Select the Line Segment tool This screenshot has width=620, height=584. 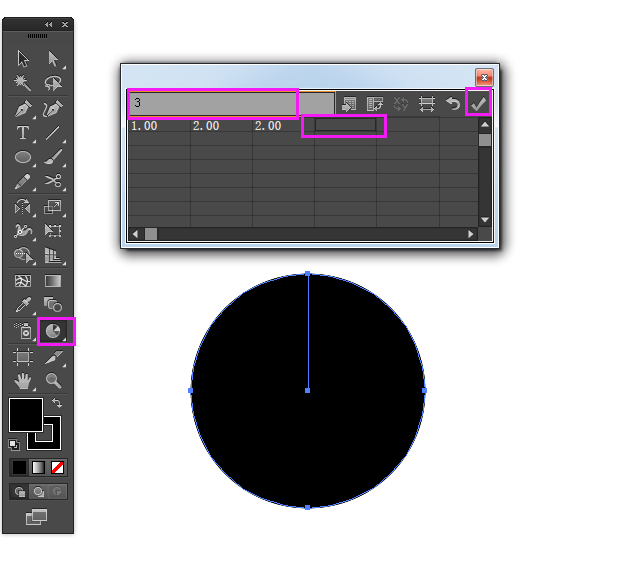click(x=53, y=133)
